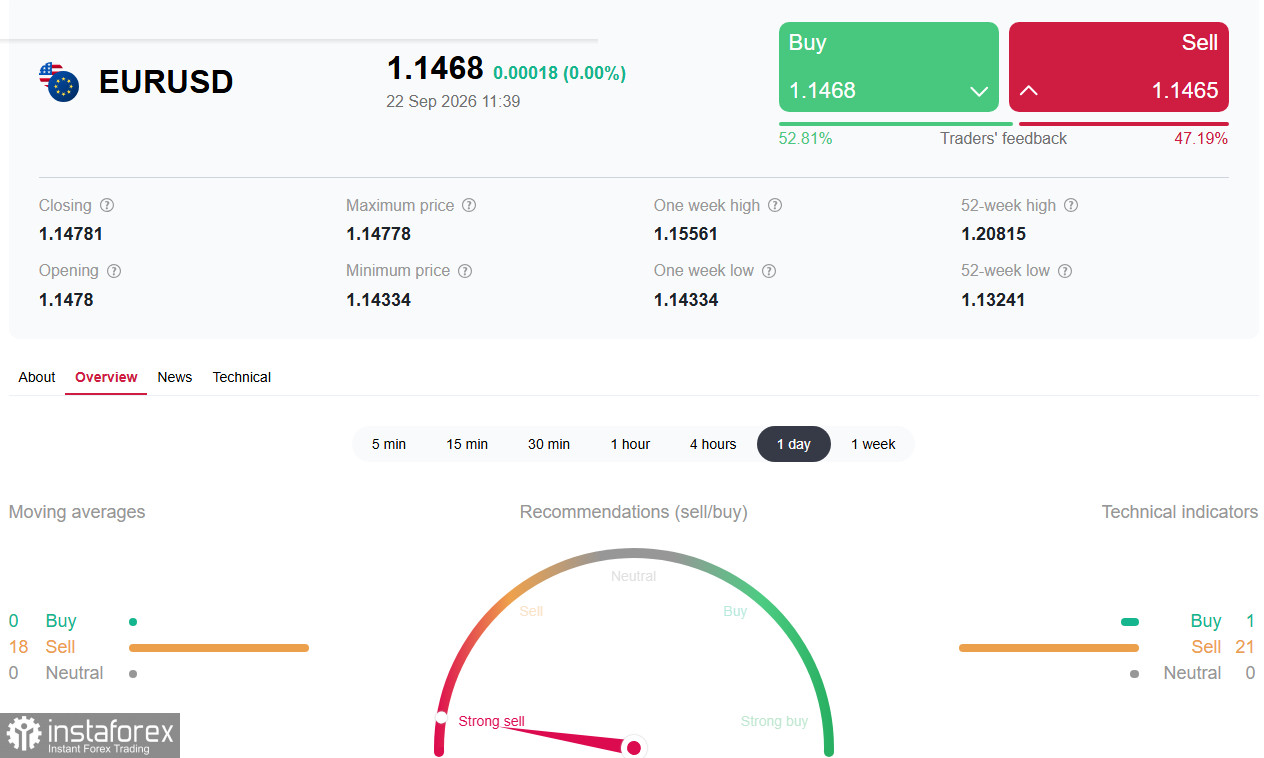Open help icon next to 52-week low
This screenshot has height=758, width=1264.
click(x=1065, y=271)
